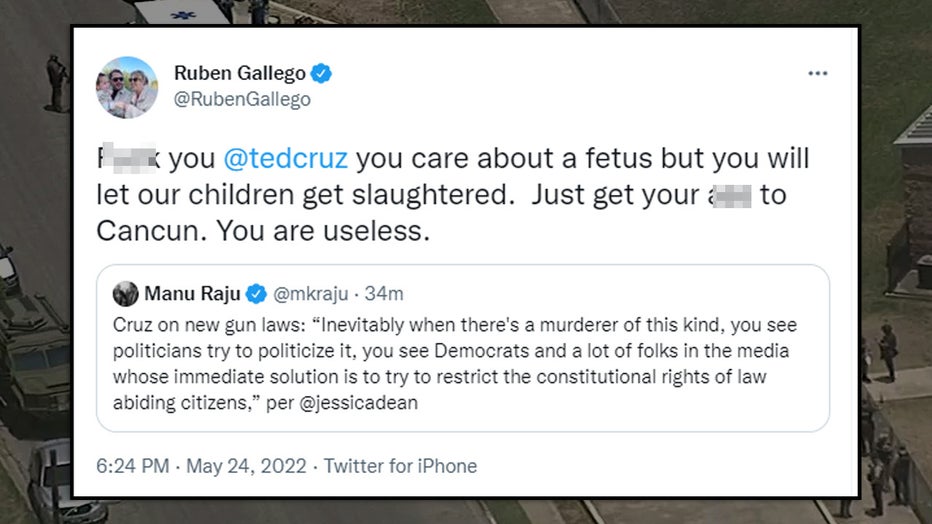Screen dimensions: 932x524
Task: Open the three-dot more options menu
Action: [x=818, y=75]
